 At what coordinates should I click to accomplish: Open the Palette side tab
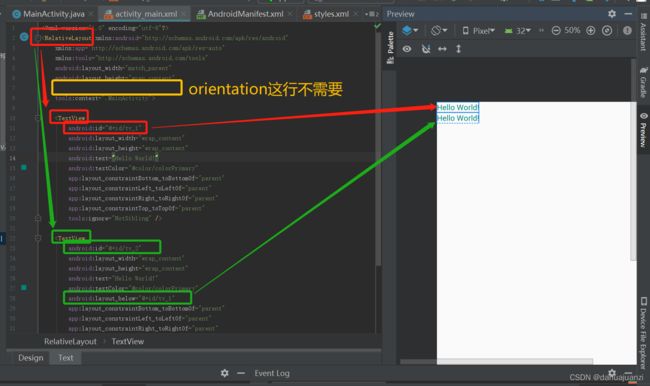(390, 47)
